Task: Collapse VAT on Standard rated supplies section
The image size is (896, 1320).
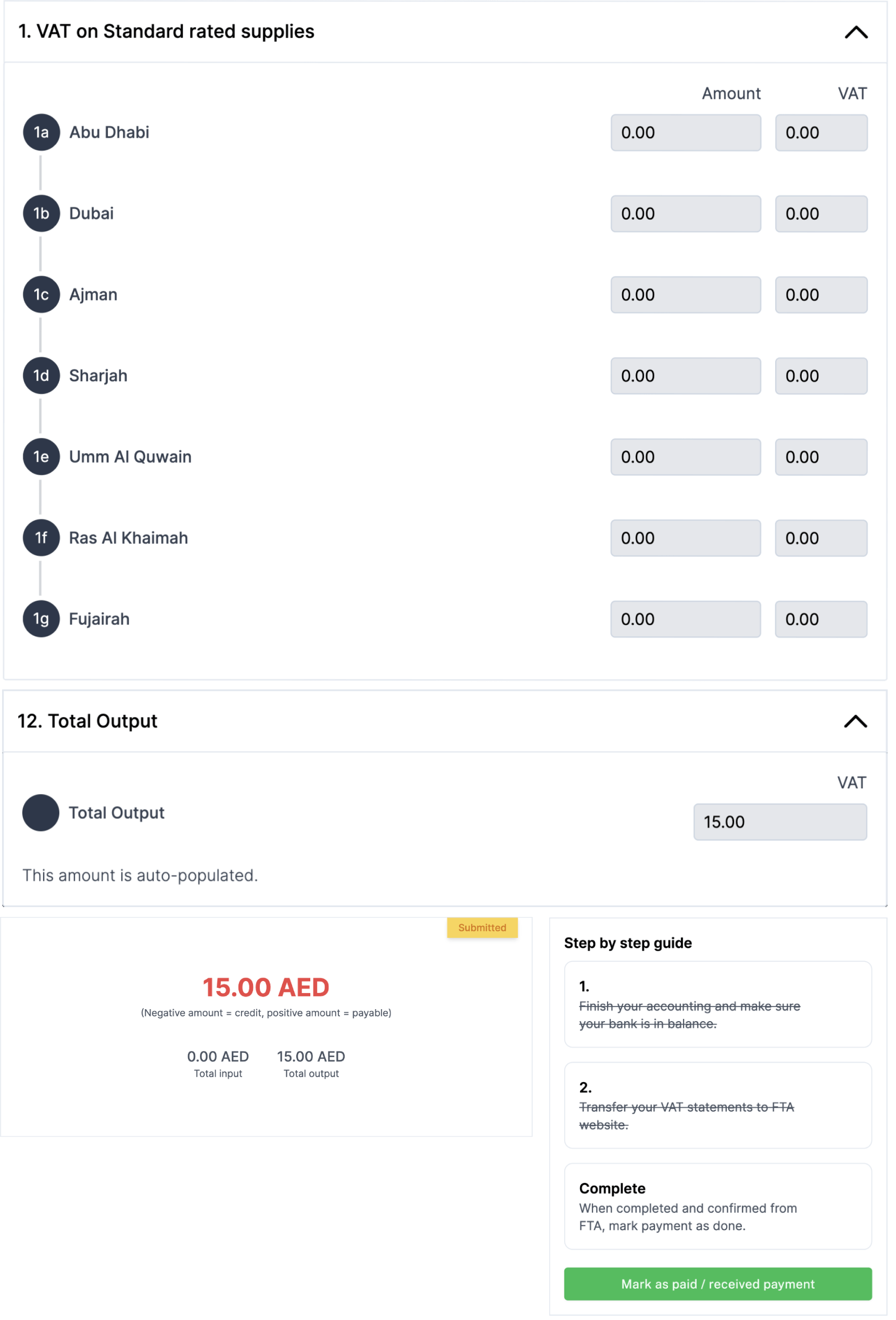Action: (856, 32)
